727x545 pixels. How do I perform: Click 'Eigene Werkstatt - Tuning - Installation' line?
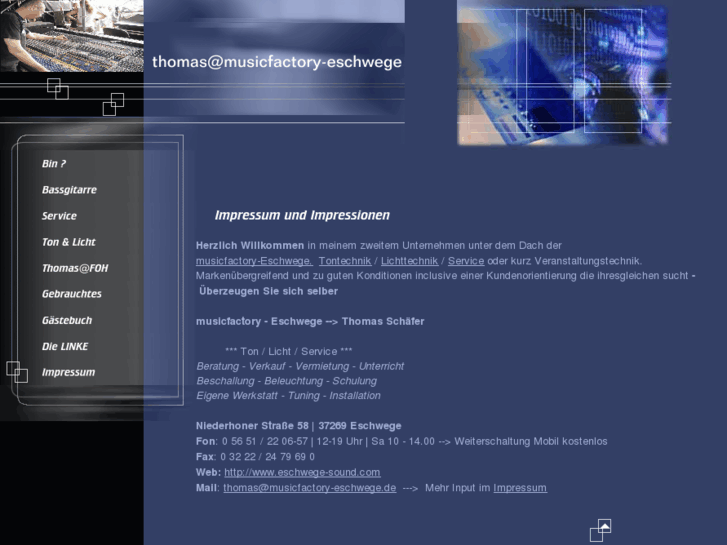click(288, 396)
